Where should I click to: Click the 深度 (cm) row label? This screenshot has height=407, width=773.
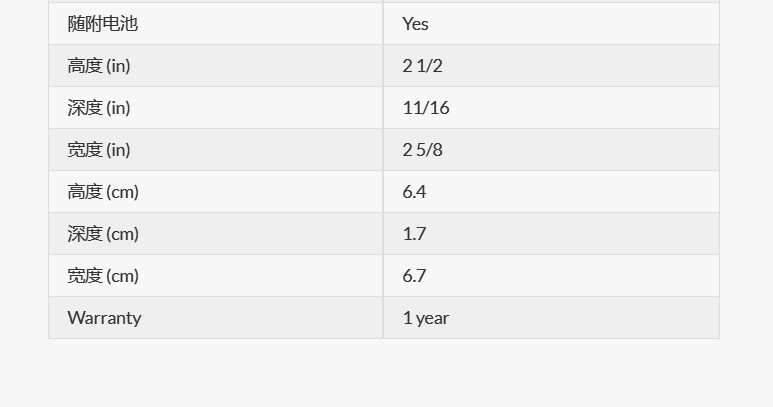point(103,234)
